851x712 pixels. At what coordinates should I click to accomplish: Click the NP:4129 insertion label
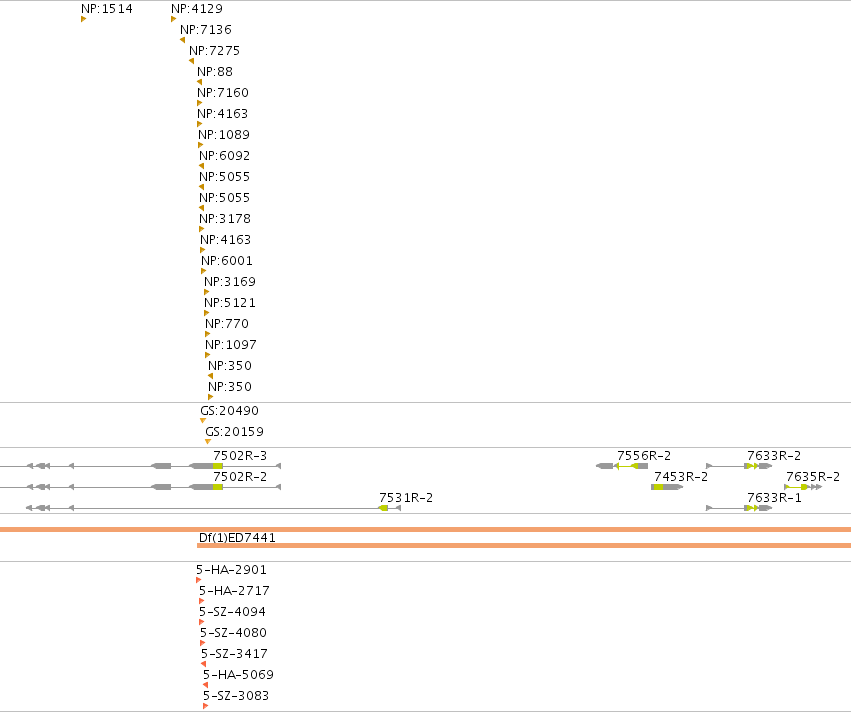pos(196,9)
